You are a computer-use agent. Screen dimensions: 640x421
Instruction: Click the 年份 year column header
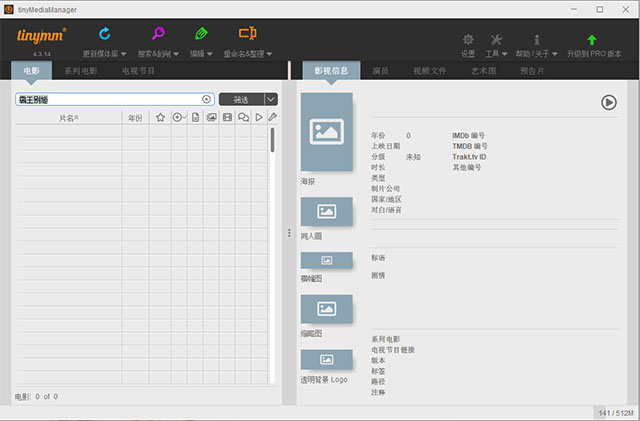pos(135,118)
